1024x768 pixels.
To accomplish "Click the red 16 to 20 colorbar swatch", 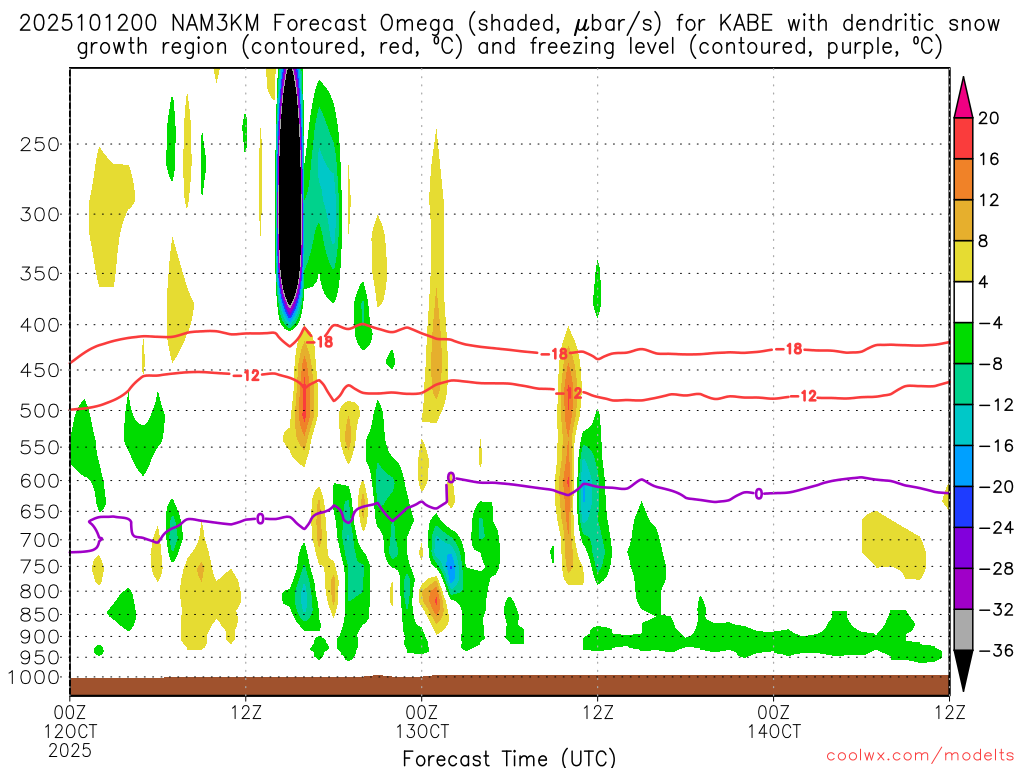I will [963, 138].
